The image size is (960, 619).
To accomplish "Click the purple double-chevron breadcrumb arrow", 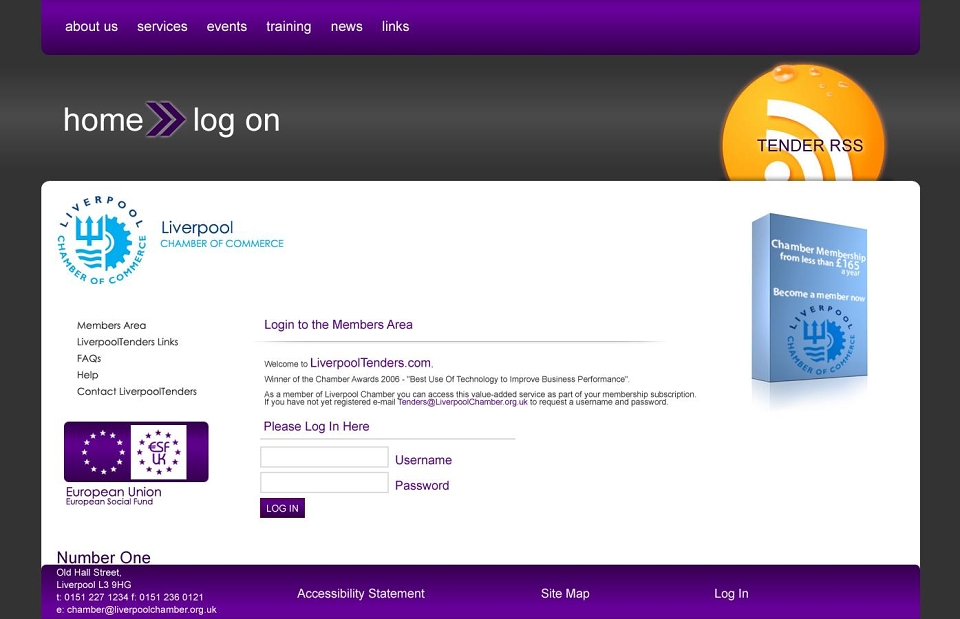I will pos(166,119).
